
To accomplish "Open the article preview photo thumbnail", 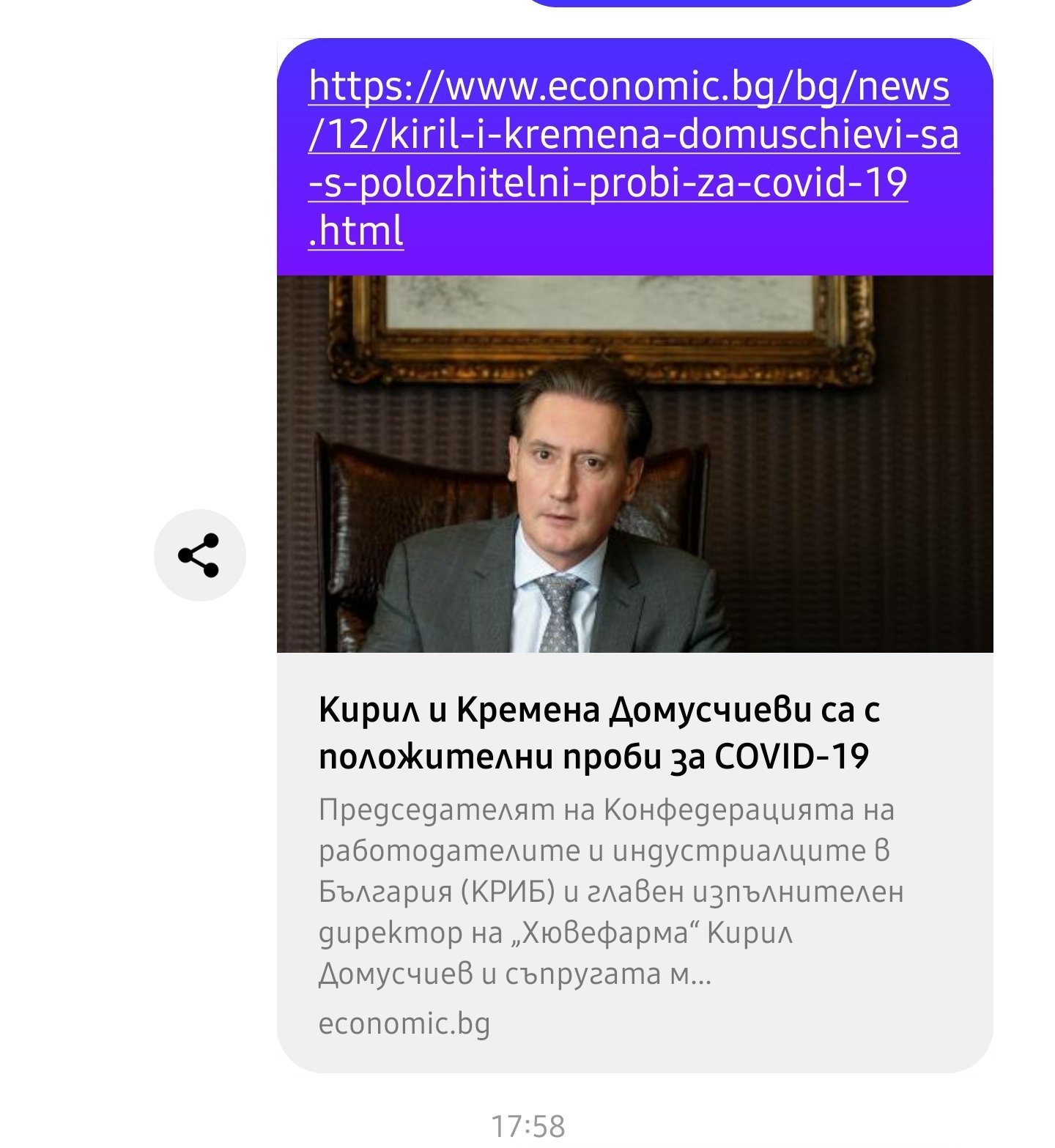I will coord(634,464).
